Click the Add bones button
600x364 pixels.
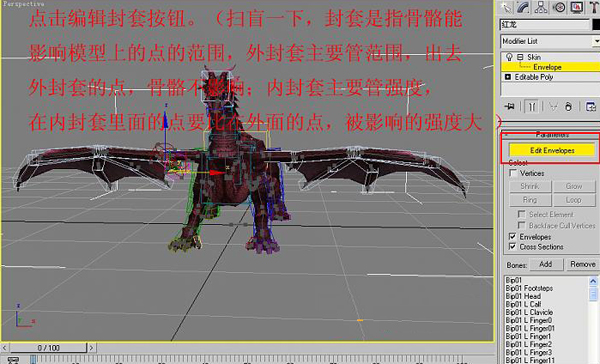(x=546, y=264)
